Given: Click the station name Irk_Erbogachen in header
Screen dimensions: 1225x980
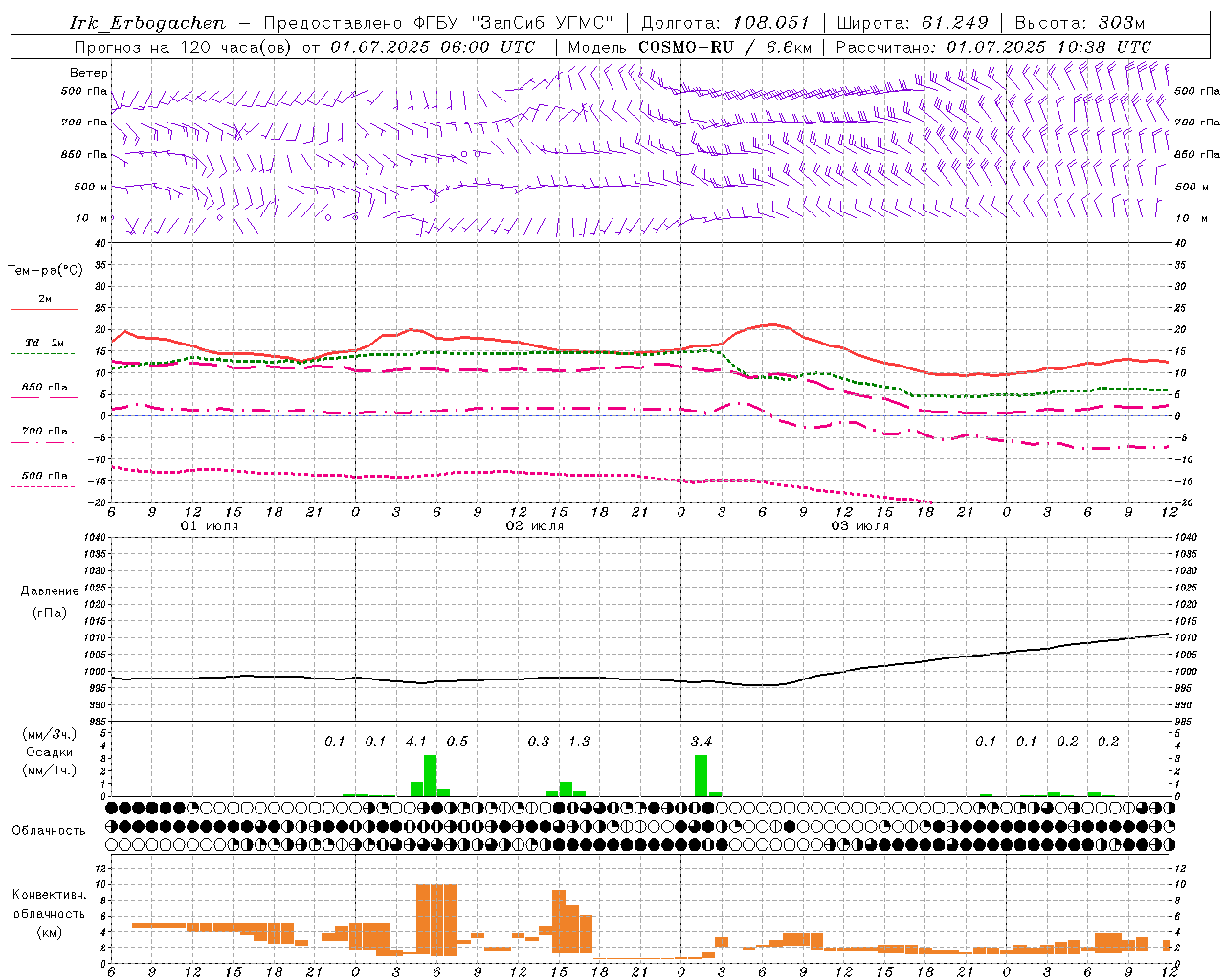Looking at the screenshot, I should [147, 23].
